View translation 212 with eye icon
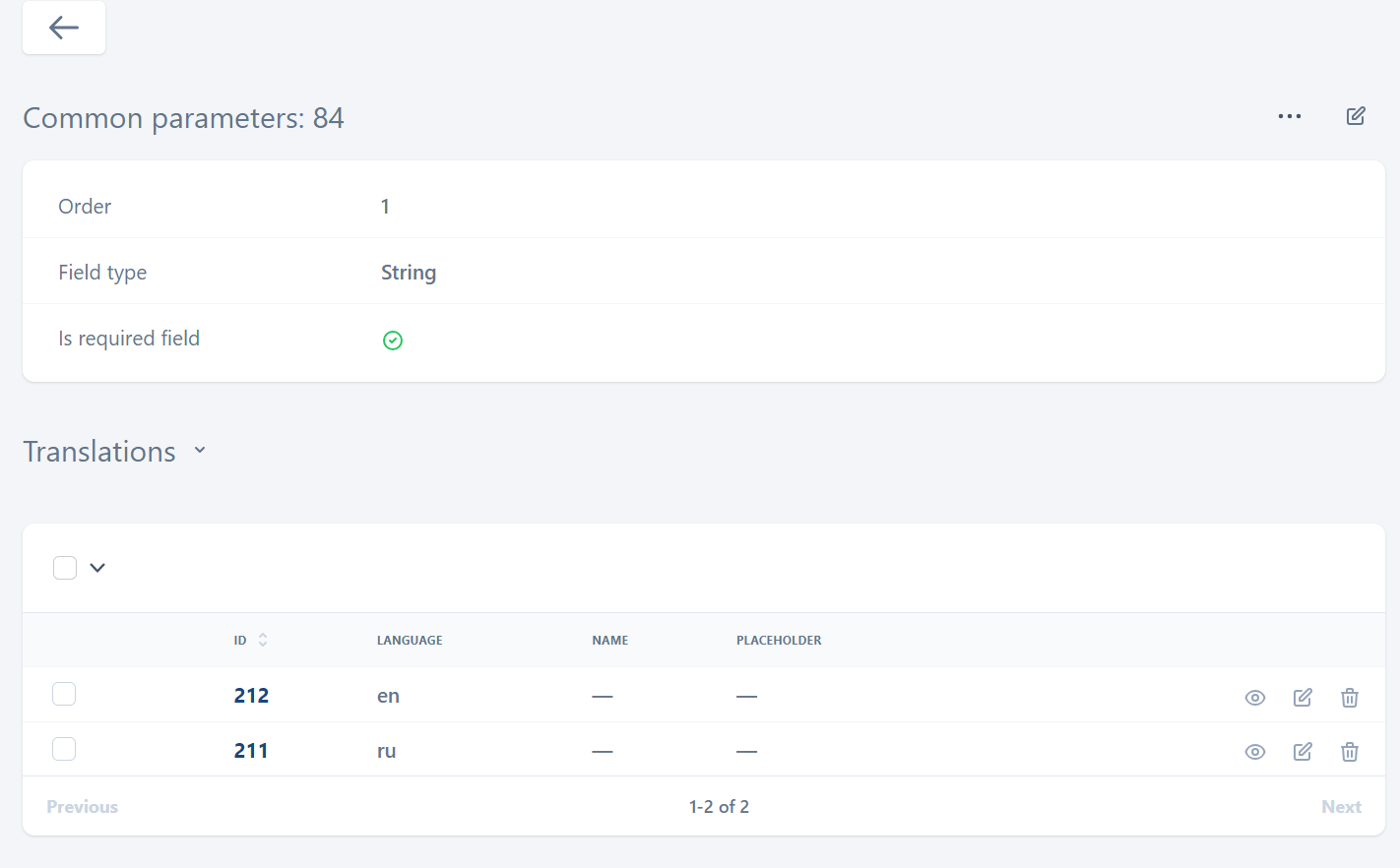 pyautogui.click(x=1254, y=698)
